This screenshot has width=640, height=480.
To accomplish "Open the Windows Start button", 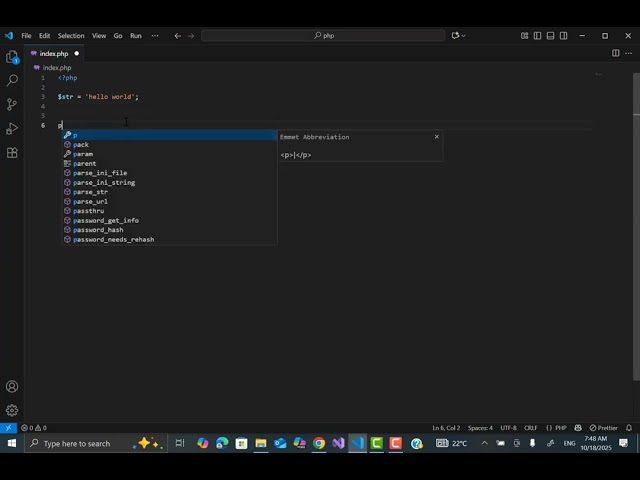I will coord(11,443).
